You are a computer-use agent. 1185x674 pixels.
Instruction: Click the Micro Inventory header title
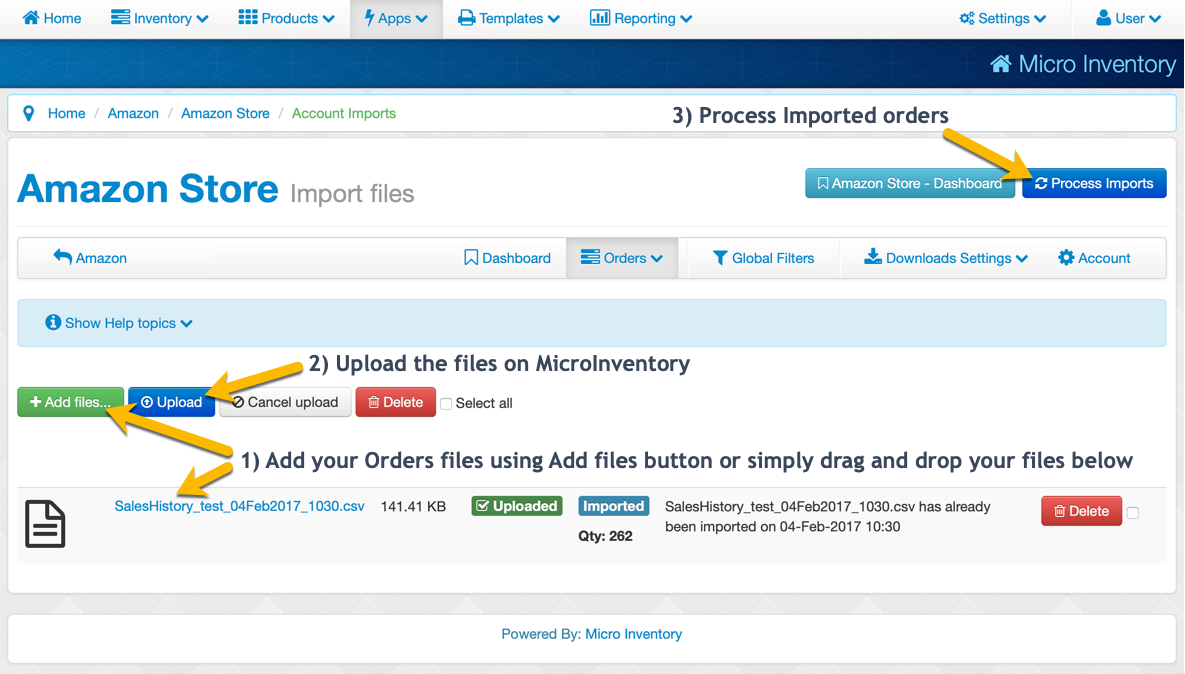click(x=1097, y=64)
